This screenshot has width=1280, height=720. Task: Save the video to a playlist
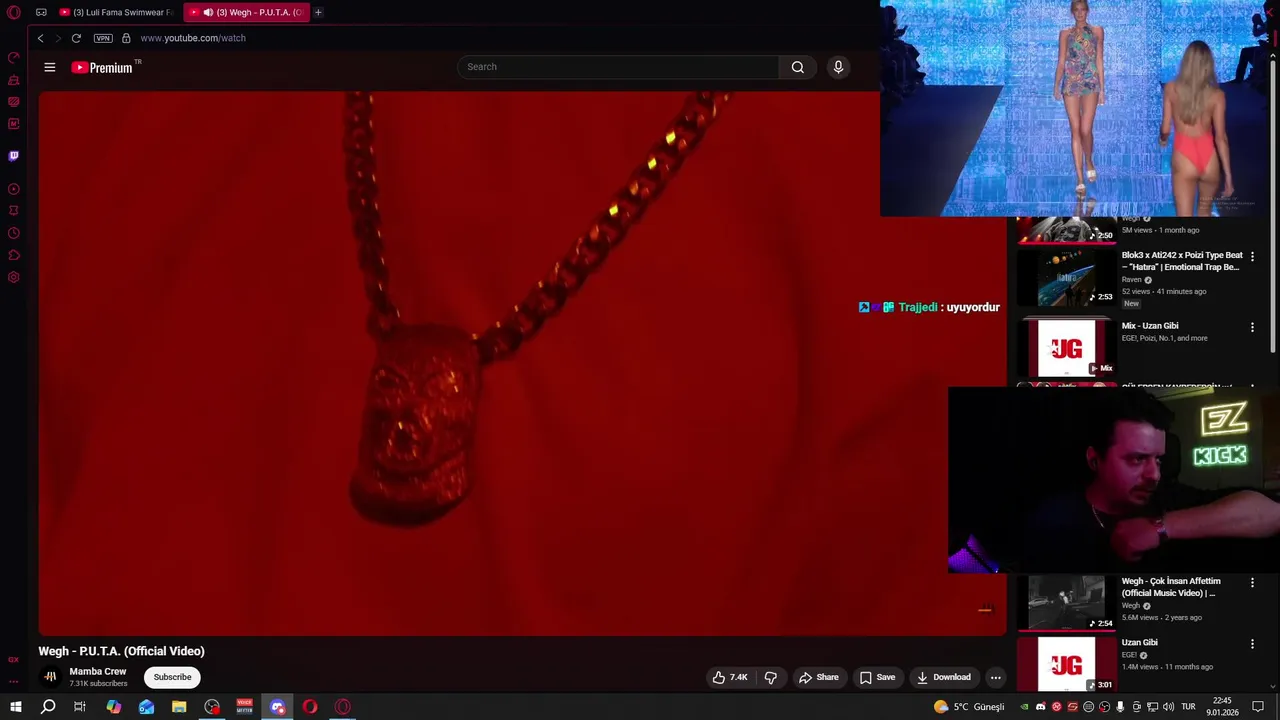click(x=878, y=677)
